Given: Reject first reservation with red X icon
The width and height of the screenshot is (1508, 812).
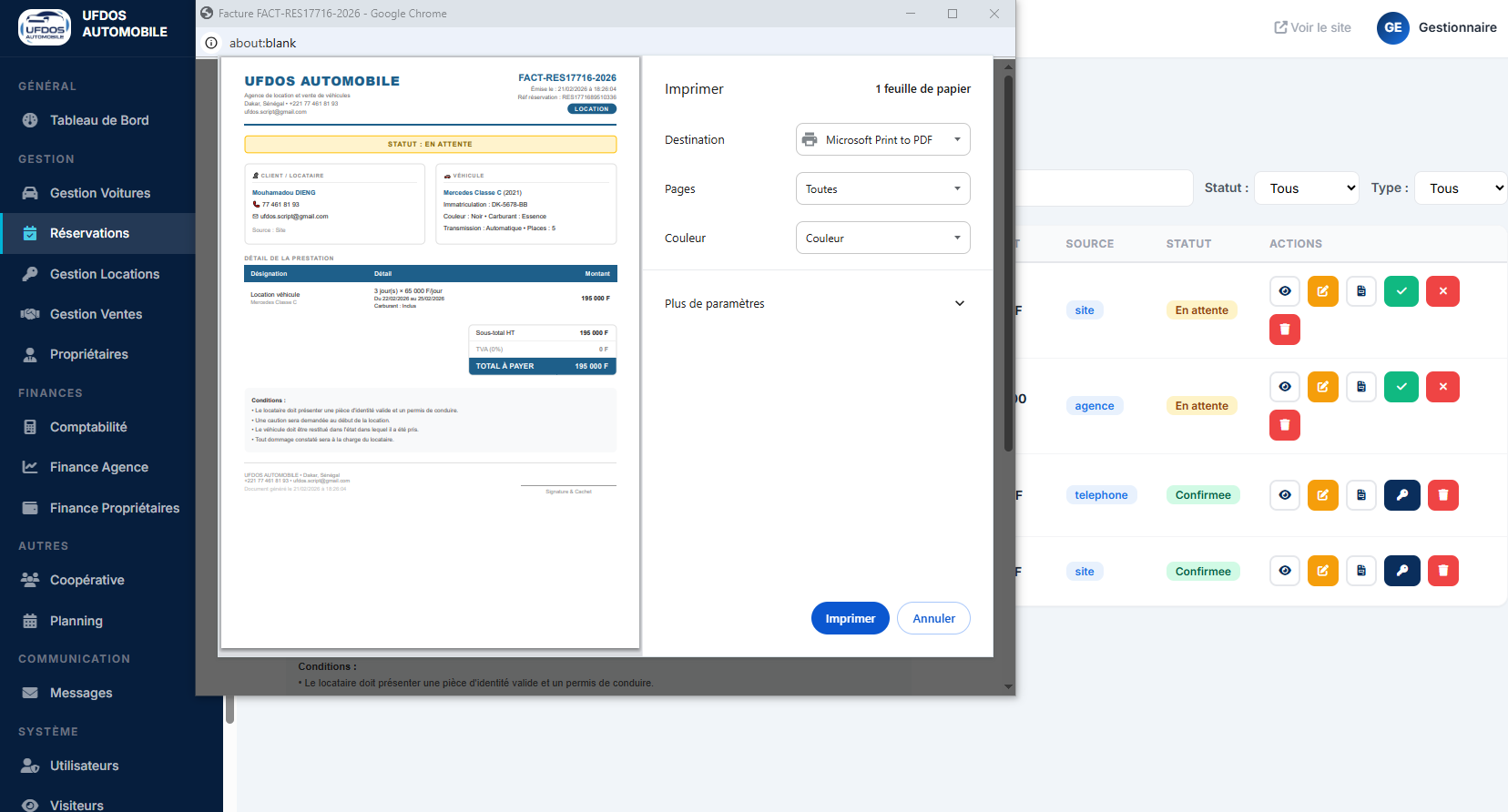Looking at the screenshot, I should [x=1442, y=291].
